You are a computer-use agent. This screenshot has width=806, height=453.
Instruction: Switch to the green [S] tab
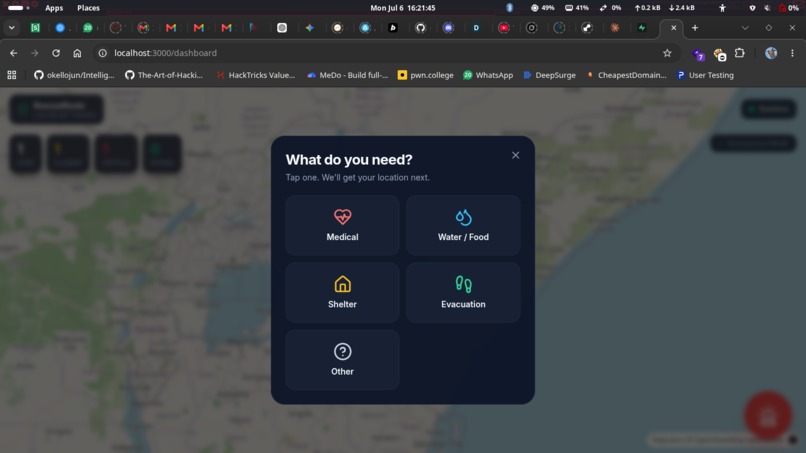(35, 28)
